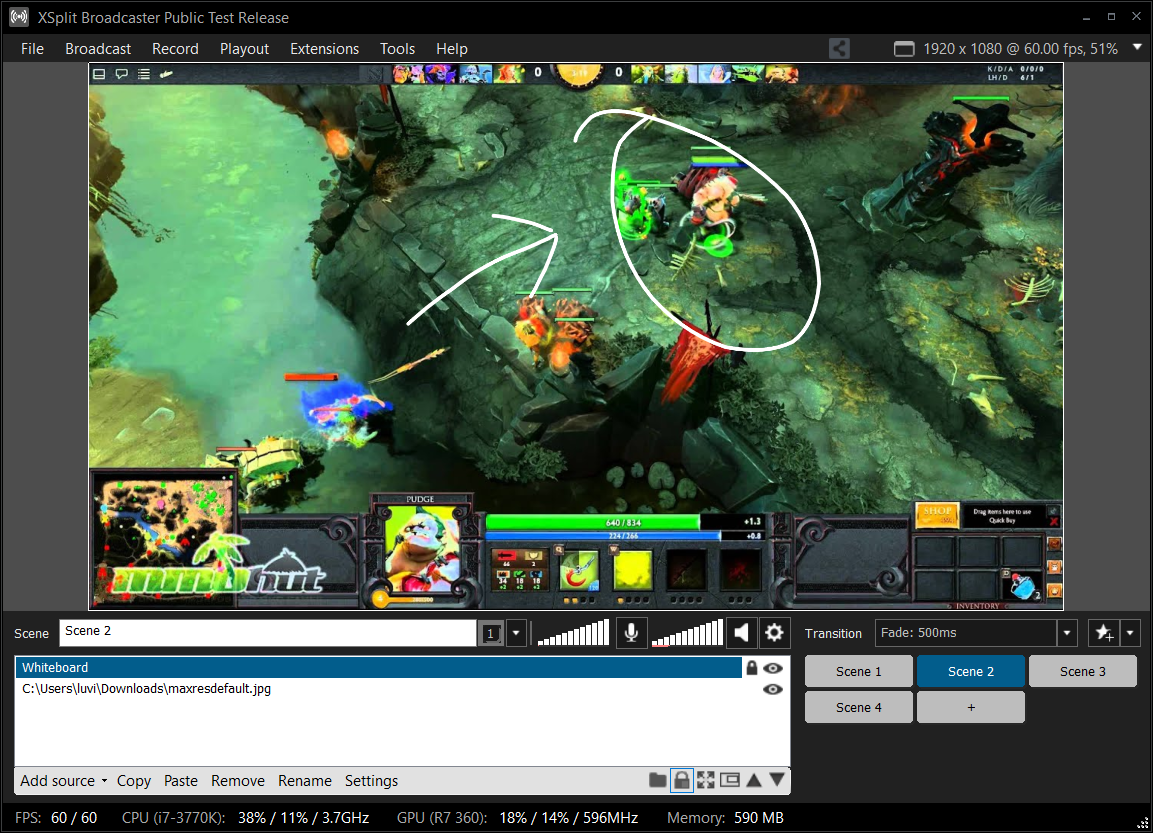Click the game preview canvas

coord(576,337)
